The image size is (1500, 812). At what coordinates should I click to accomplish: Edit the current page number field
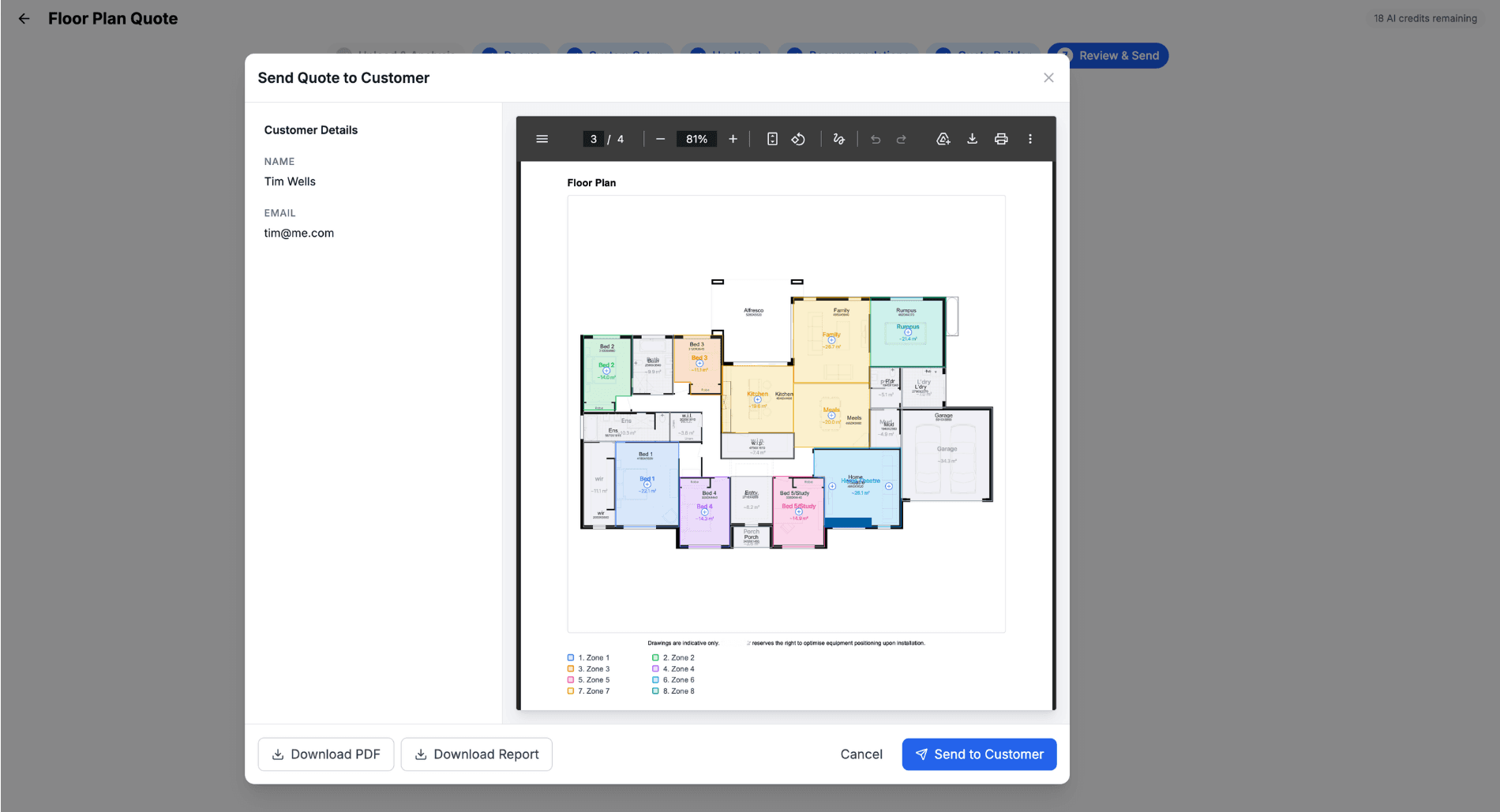coord(593,138)
